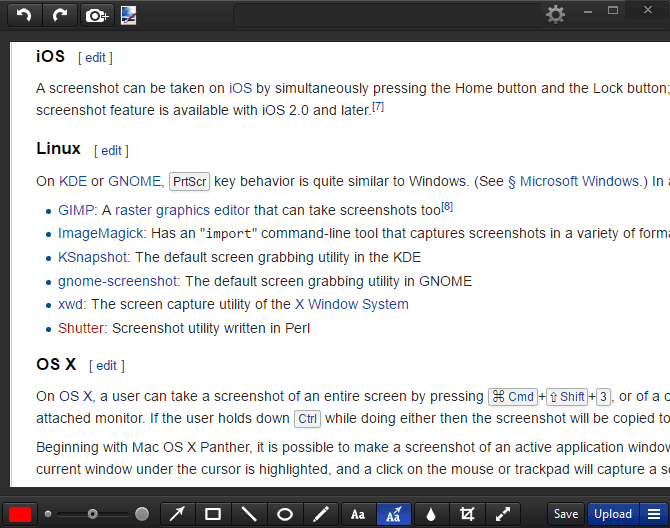Open the raster graphics editor link
The width and height of the screenshot is (670, 528).
click(x=182, y=210)
